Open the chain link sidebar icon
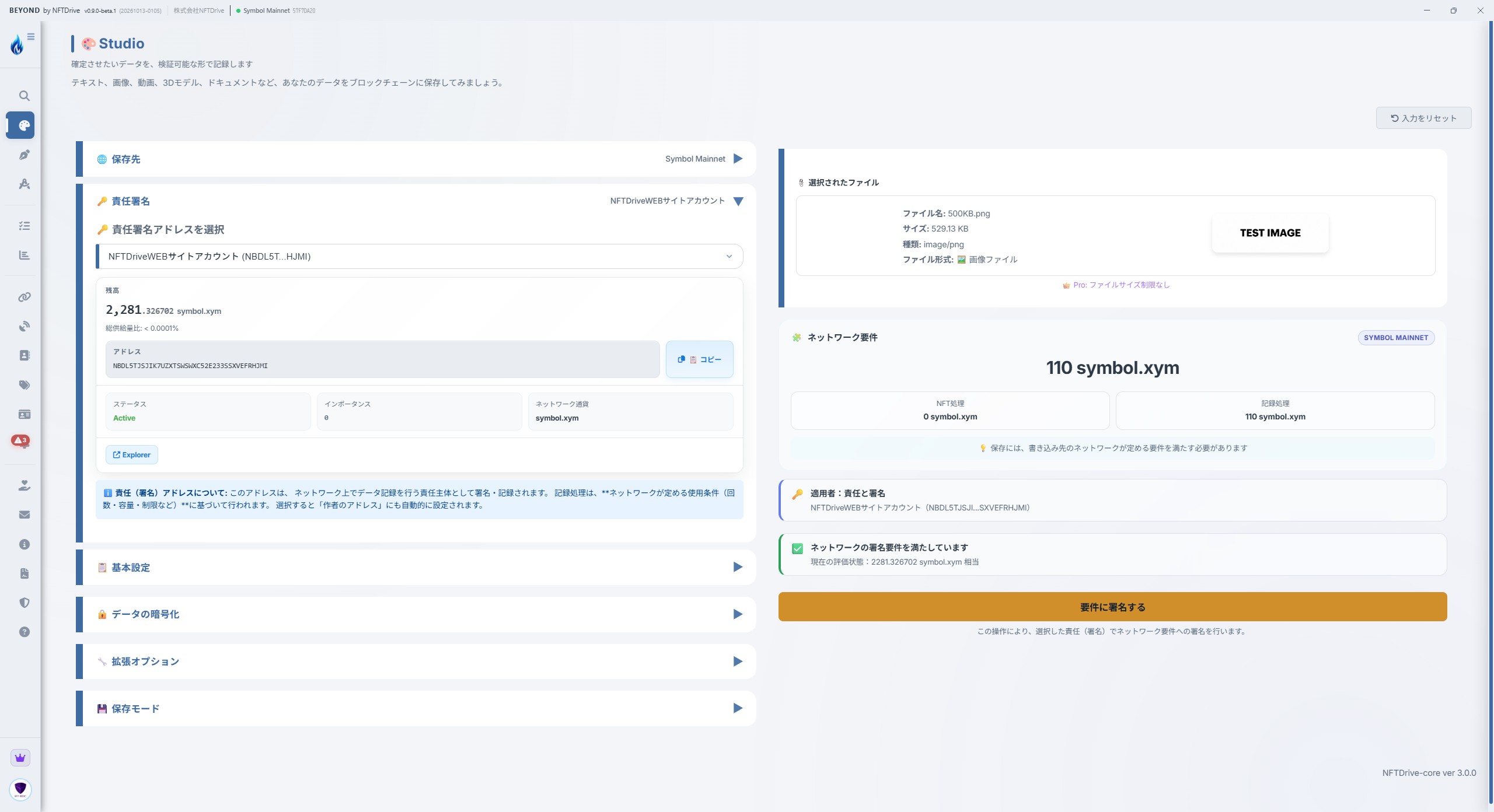Screen dimensions: 1494x812 (24, 297)
